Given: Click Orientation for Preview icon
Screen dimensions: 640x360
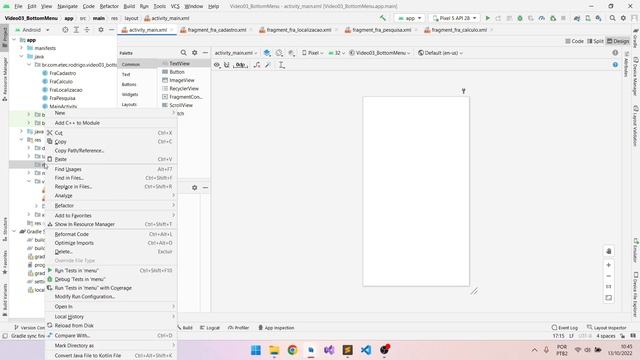Looking at the screenshot, I should point(279,53).
